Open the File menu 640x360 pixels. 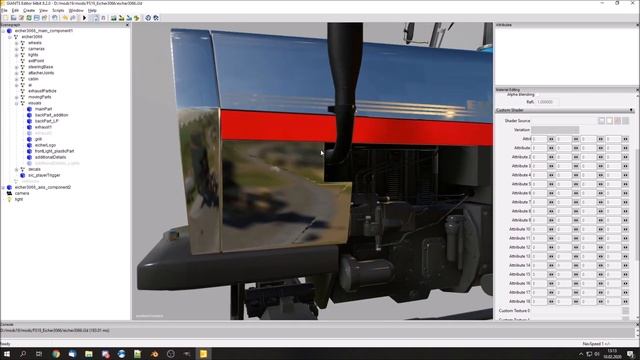[x=4, y=10]
